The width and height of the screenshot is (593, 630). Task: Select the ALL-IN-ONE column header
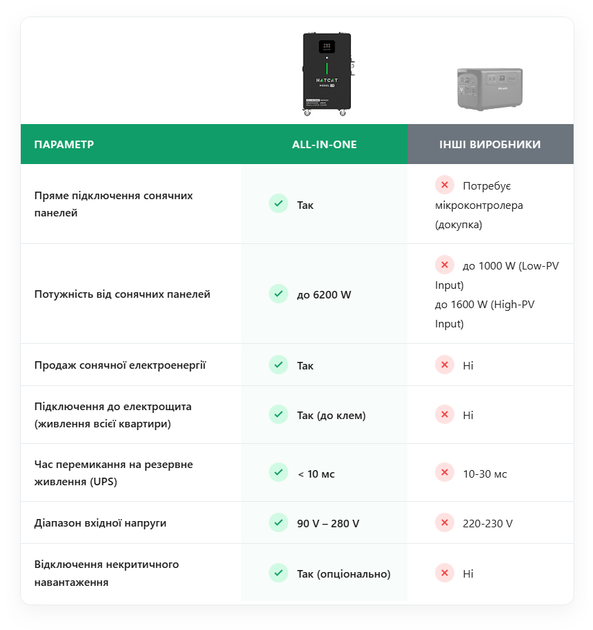324,144
